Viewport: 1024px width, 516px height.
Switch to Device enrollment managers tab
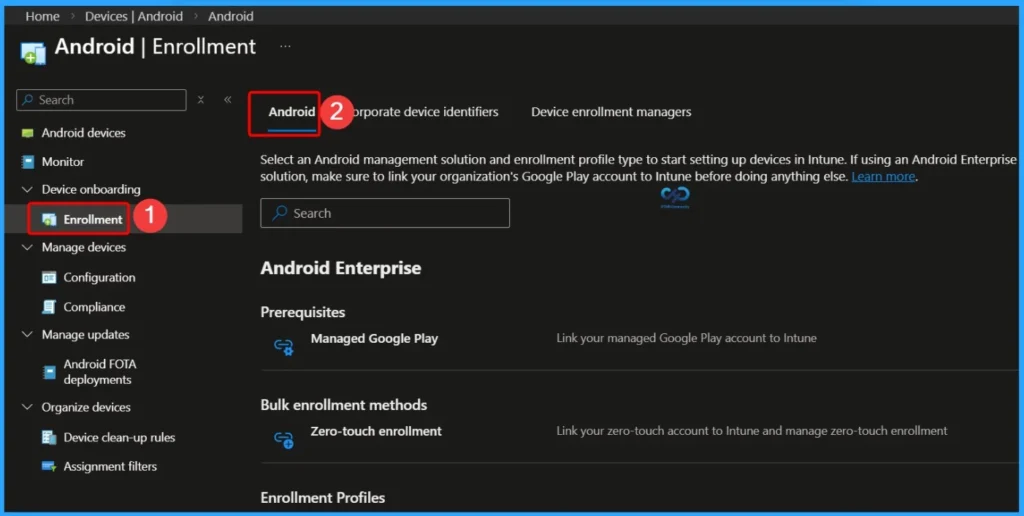(x=611, y=112)
